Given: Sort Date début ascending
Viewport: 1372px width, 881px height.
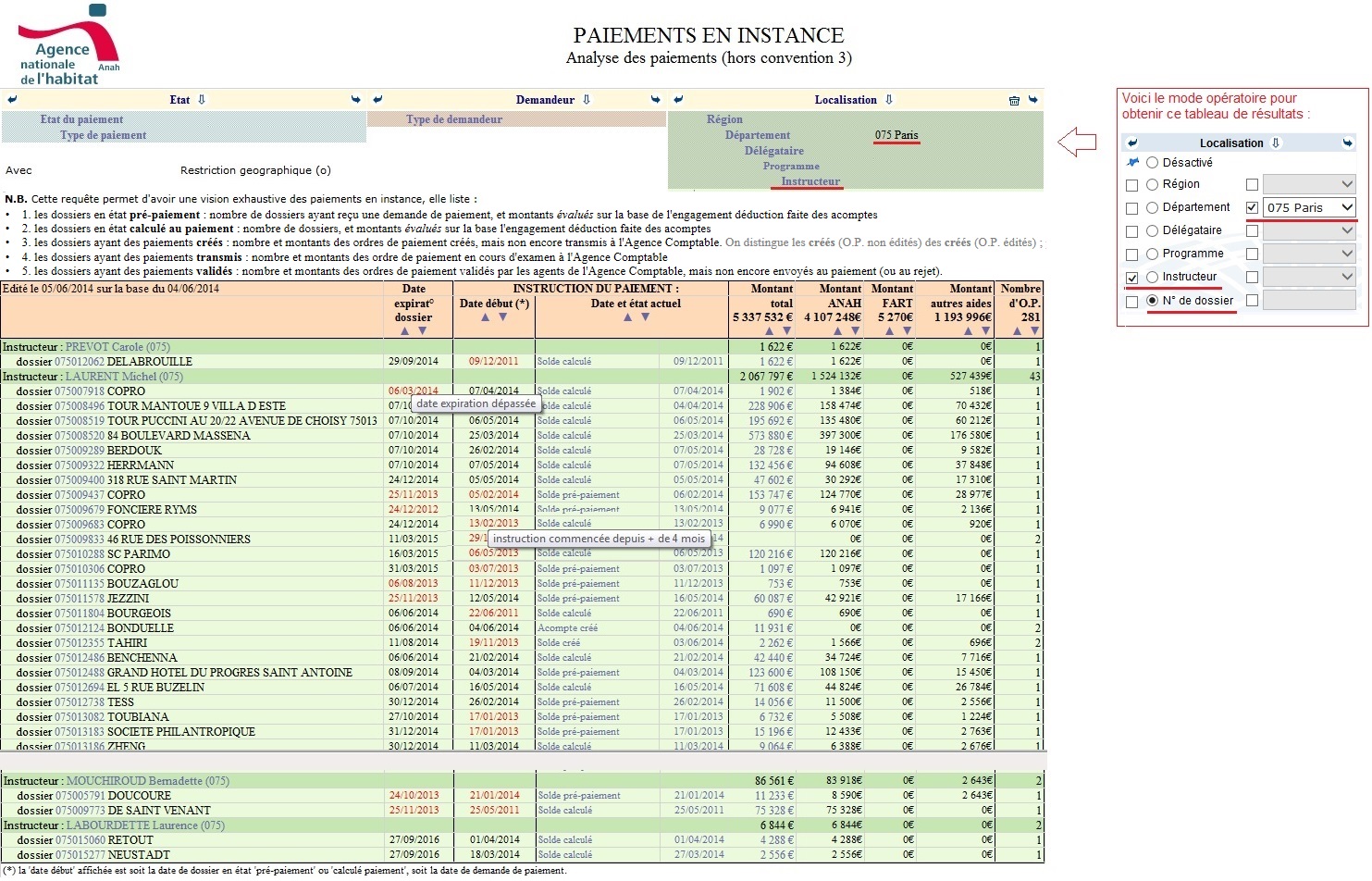Looking at the screenshot, I should [x=485, y=317].
